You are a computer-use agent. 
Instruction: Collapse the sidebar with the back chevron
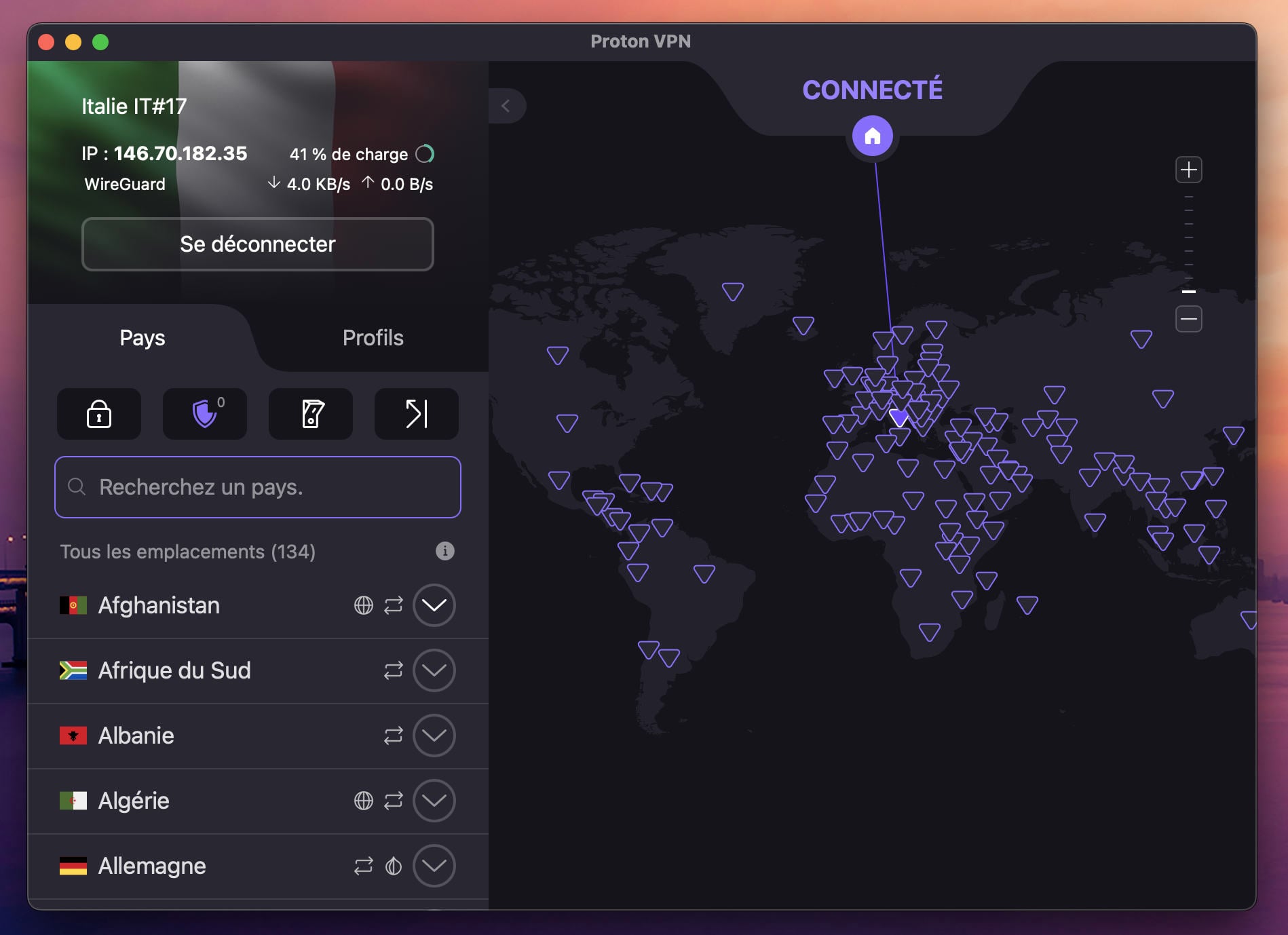coord(506,106)
